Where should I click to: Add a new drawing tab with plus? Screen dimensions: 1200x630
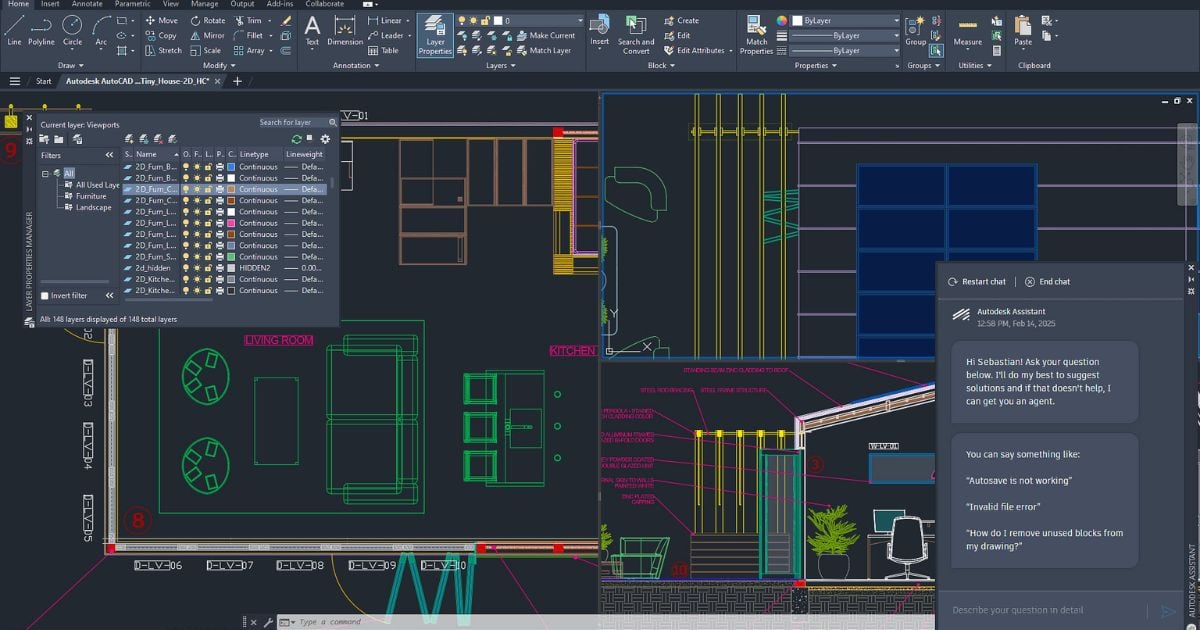click(237, 81)
